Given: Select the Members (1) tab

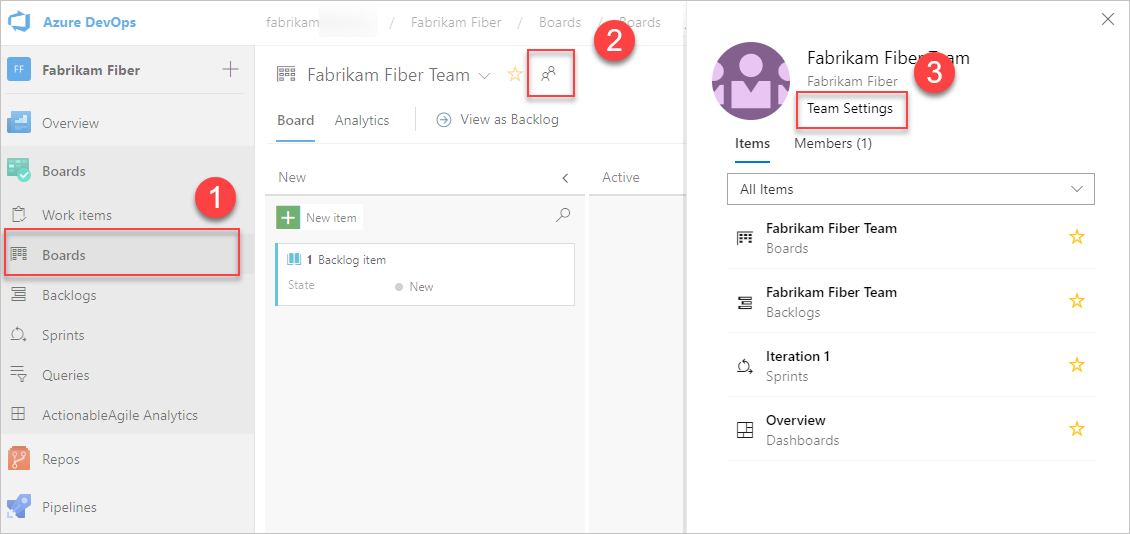Looking at the screenshot, I should point(833,143).
